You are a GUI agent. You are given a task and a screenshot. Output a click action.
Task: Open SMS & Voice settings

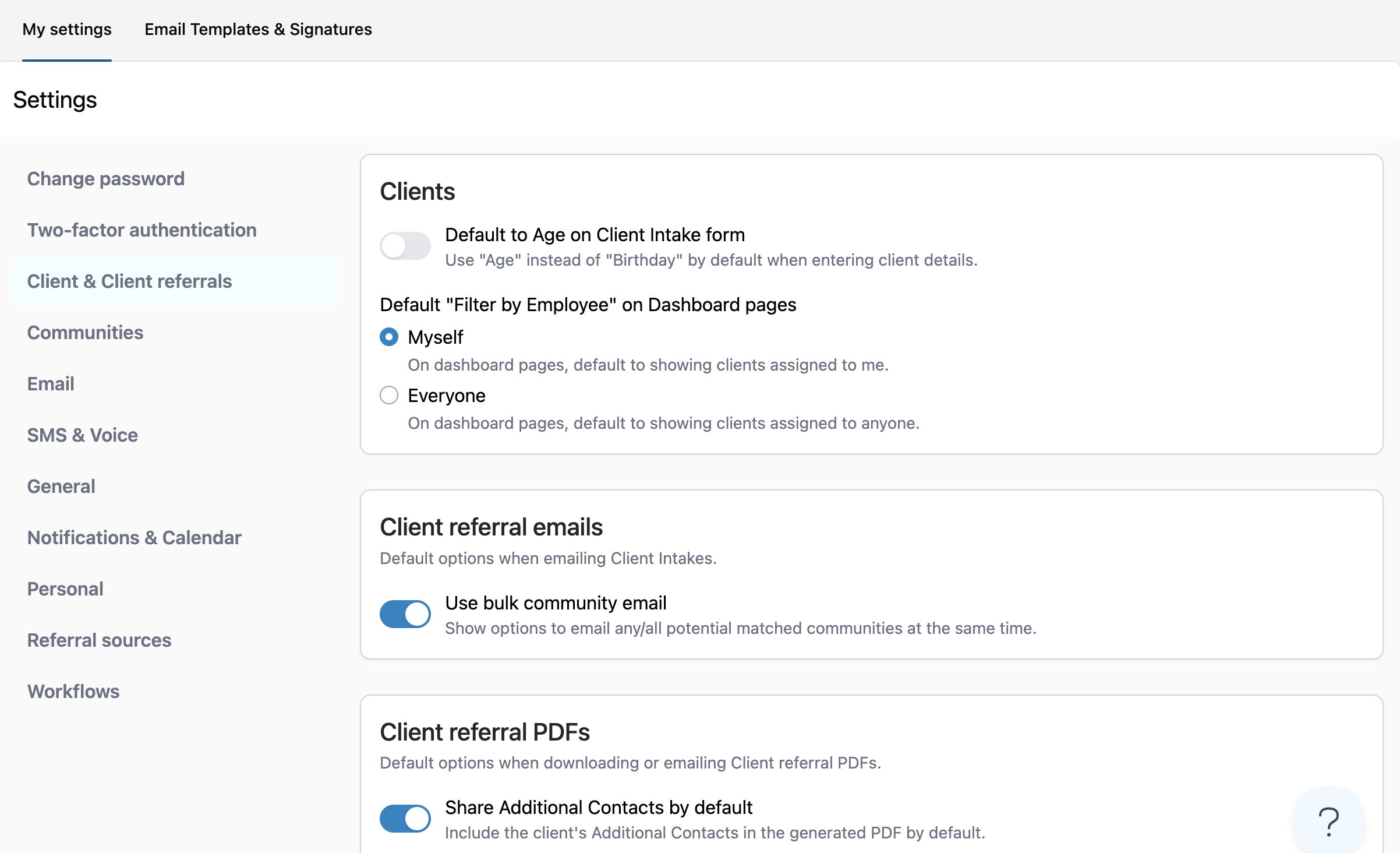[83, 435]
